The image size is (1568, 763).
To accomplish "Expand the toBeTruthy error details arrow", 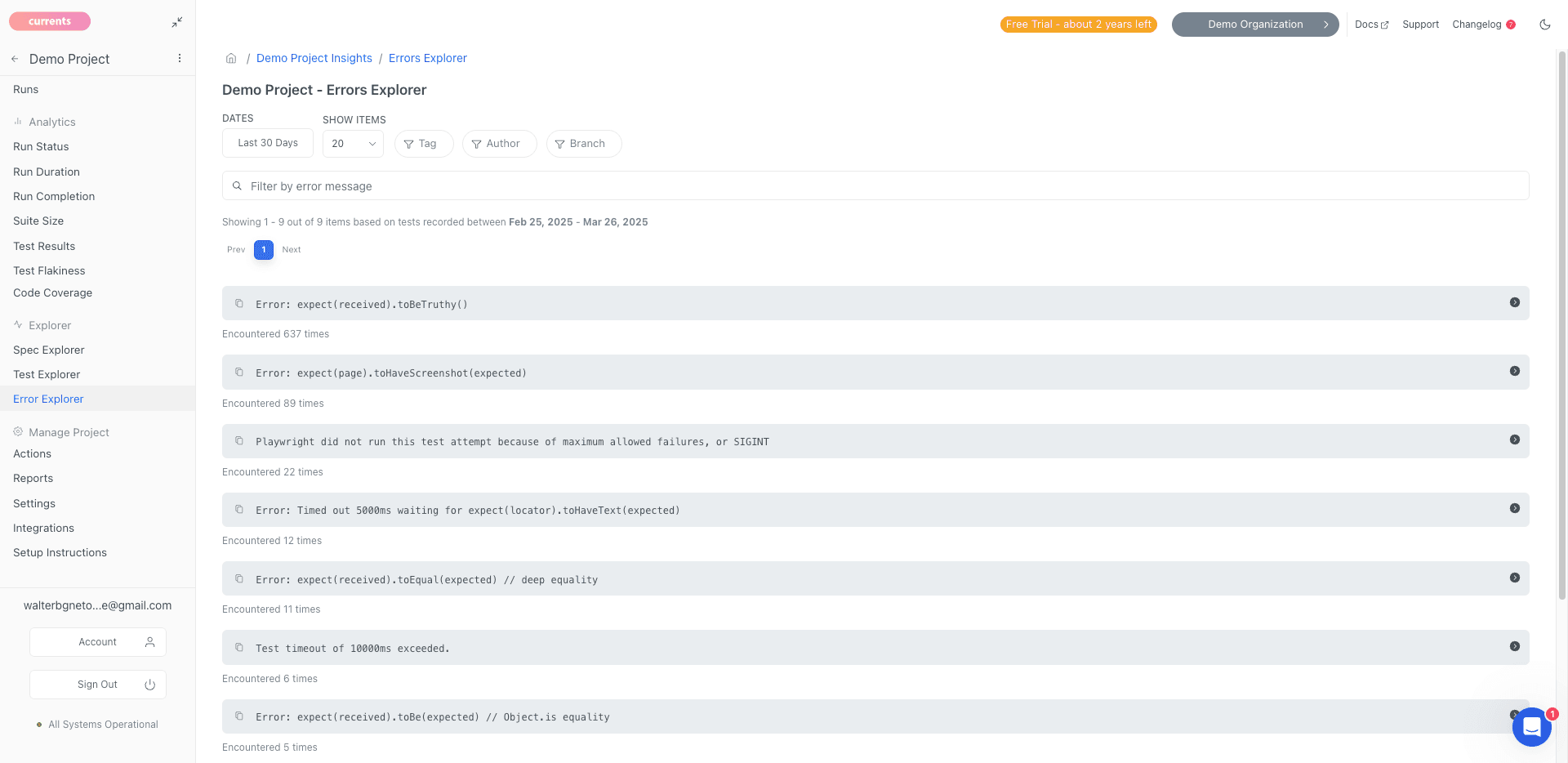I will coord(1515,302).
